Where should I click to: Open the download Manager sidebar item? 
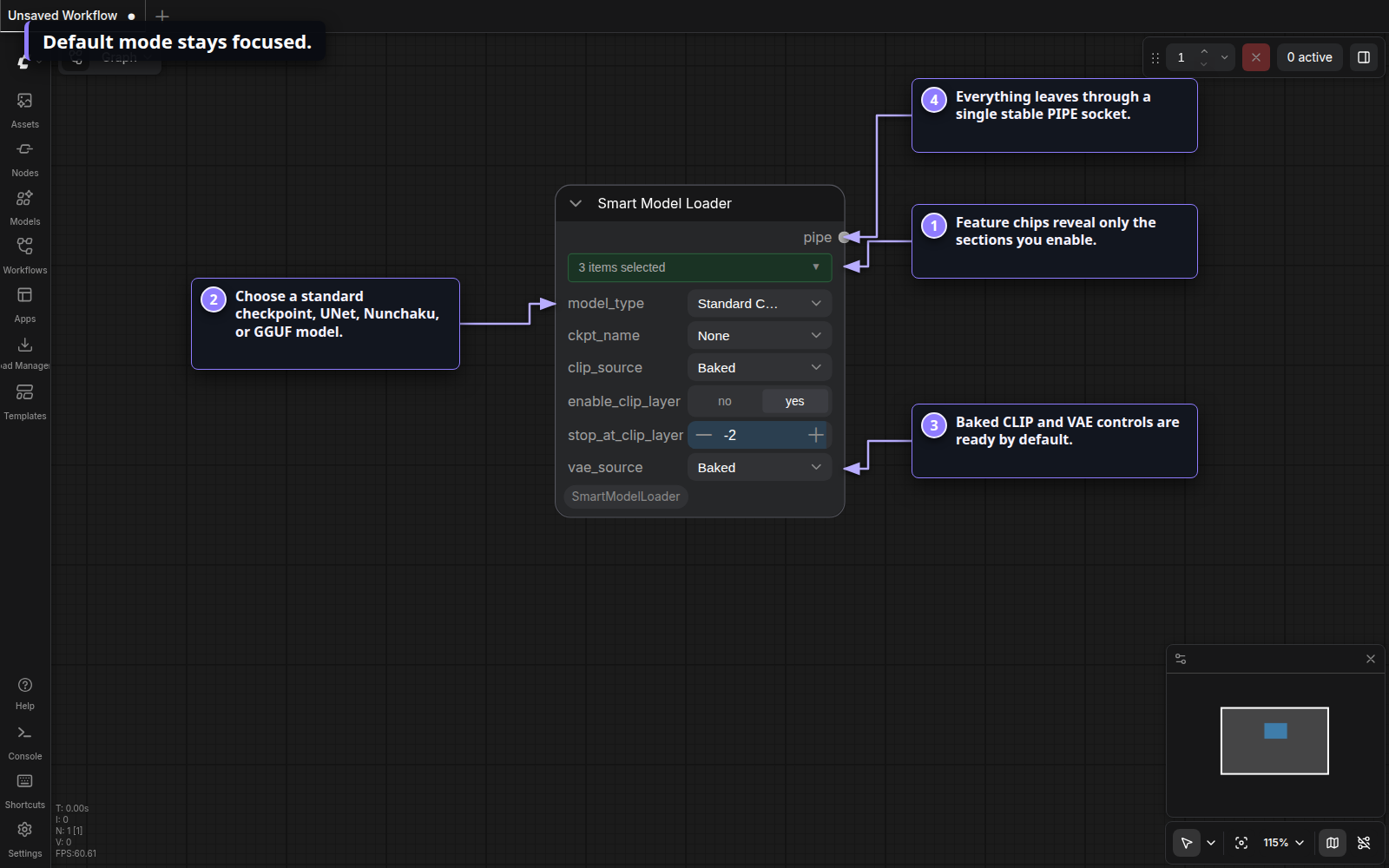point(24,352)
